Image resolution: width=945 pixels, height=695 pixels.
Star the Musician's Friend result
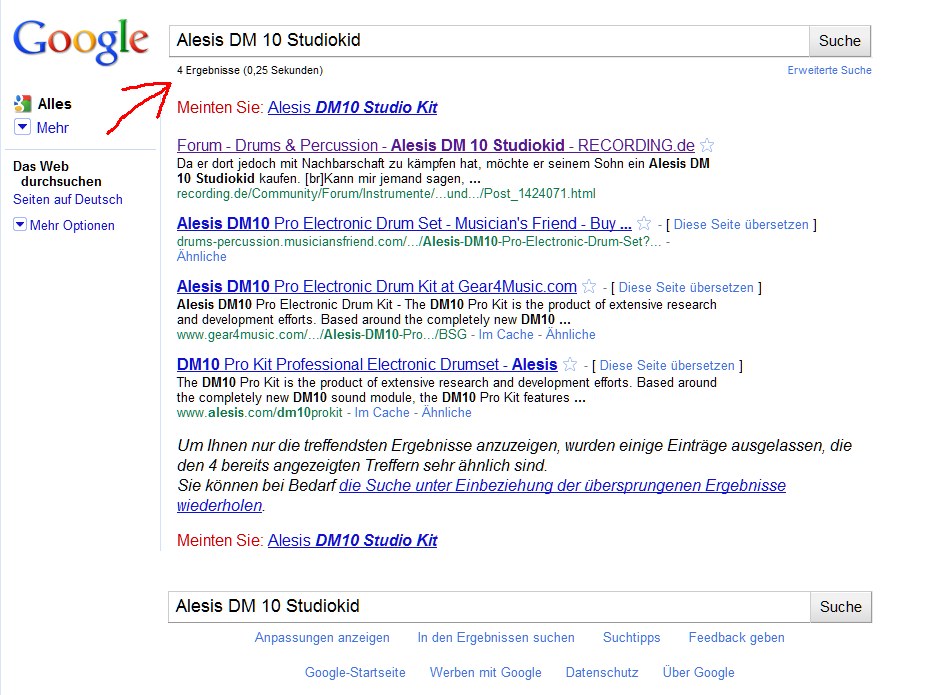click(644, 224)
